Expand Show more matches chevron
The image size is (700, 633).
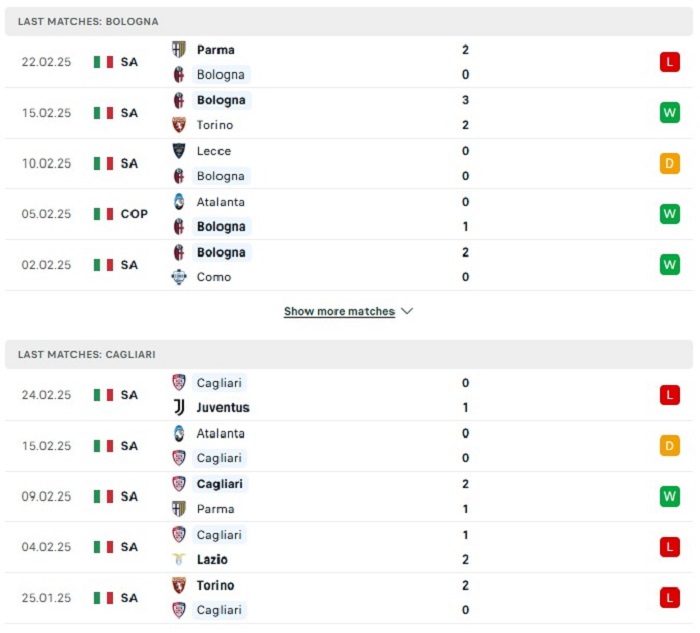[407, 311]
